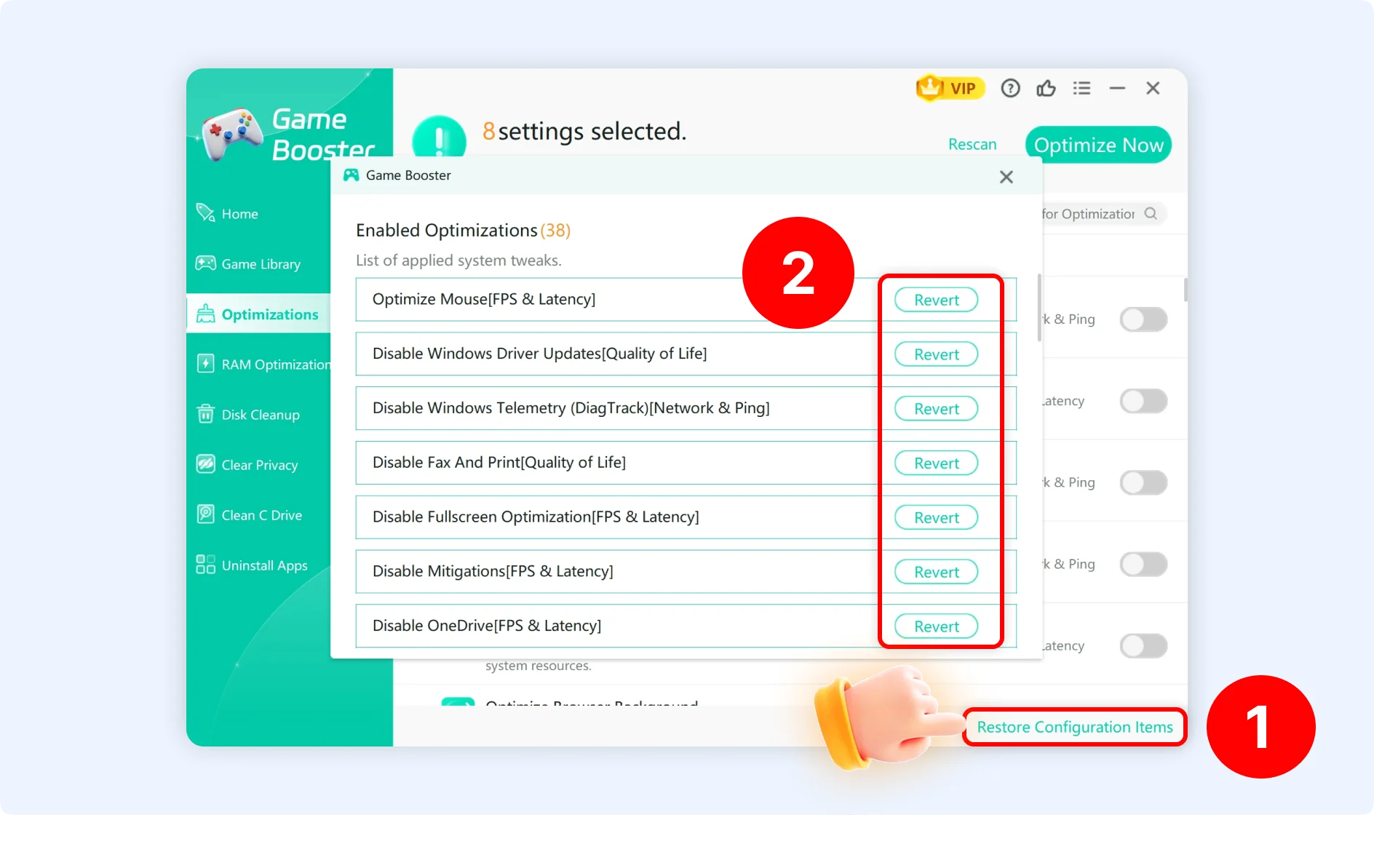The width and height of the screenshot is (1374, 868).
Task: Click "Disable Mitigations[FPS & Latency]" text
Action: pos(493,571)
